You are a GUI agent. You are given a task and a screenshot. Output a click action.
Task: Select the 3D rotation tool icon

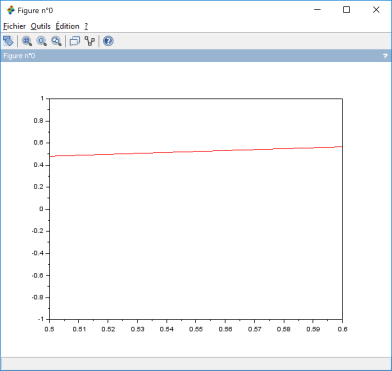point(8,41)
